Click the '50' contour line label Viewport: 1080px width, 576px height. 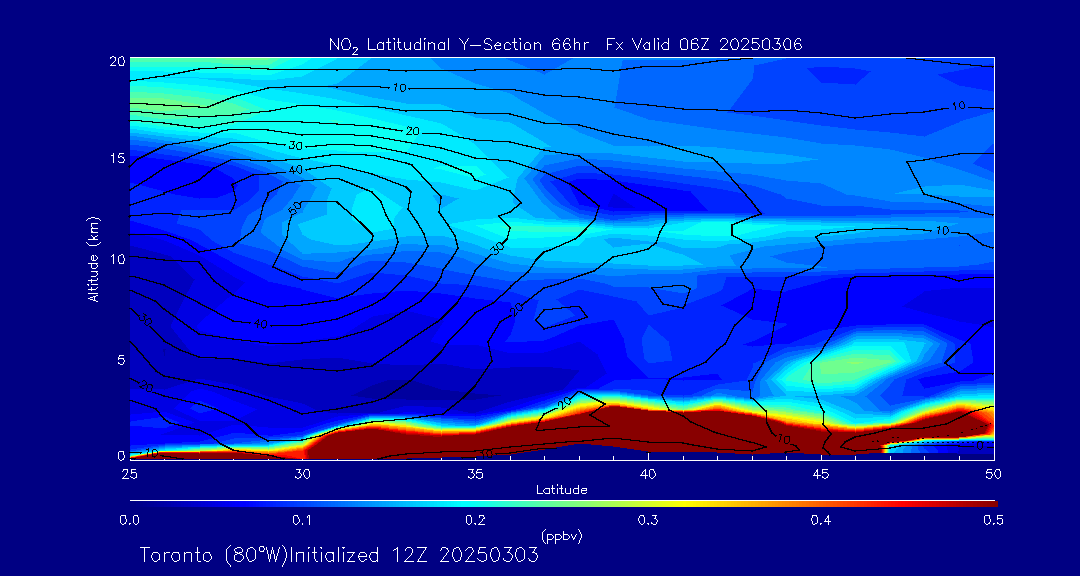tap(295, 207)
